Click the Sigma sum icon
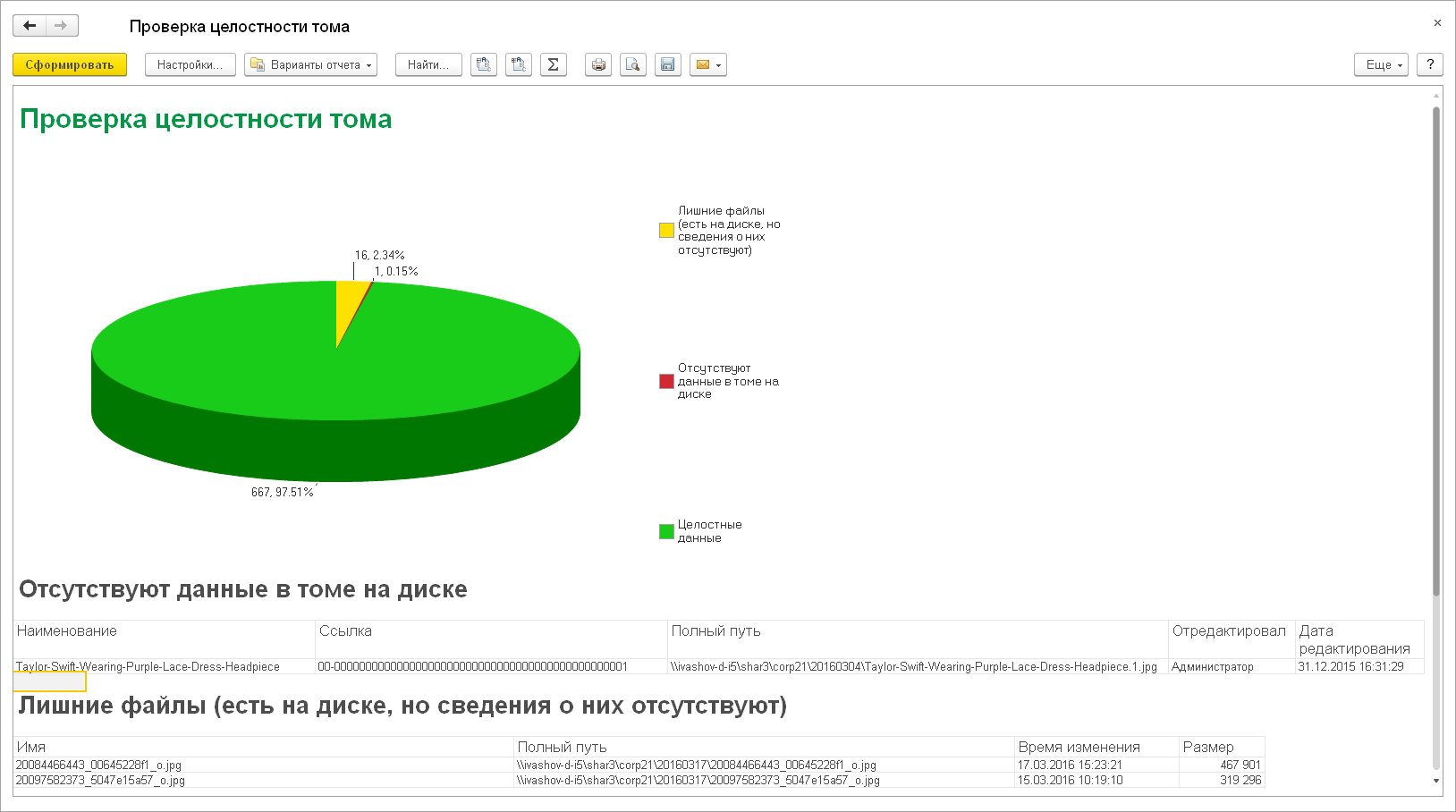Viewport: 1456px width, 812px height. [x=554, y=64]
